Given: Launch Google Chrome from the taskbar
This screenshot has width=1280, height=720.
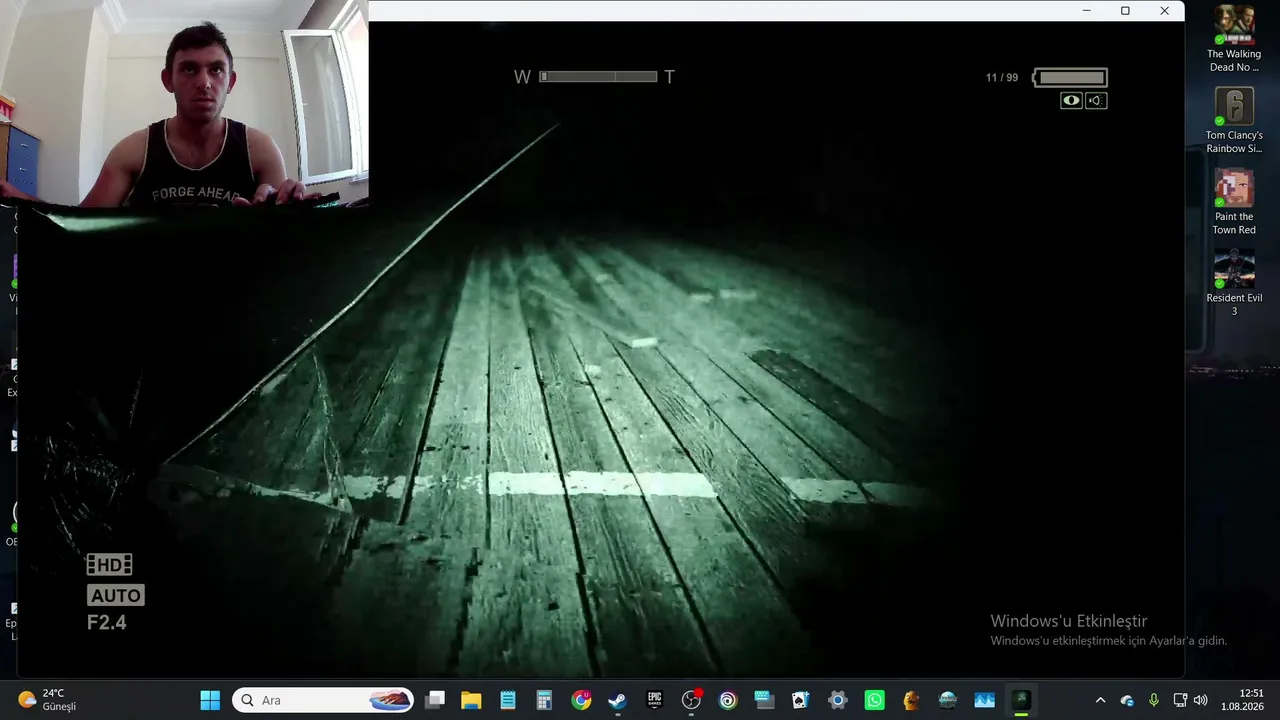Looking at the screenshot, I should [581, 700].
